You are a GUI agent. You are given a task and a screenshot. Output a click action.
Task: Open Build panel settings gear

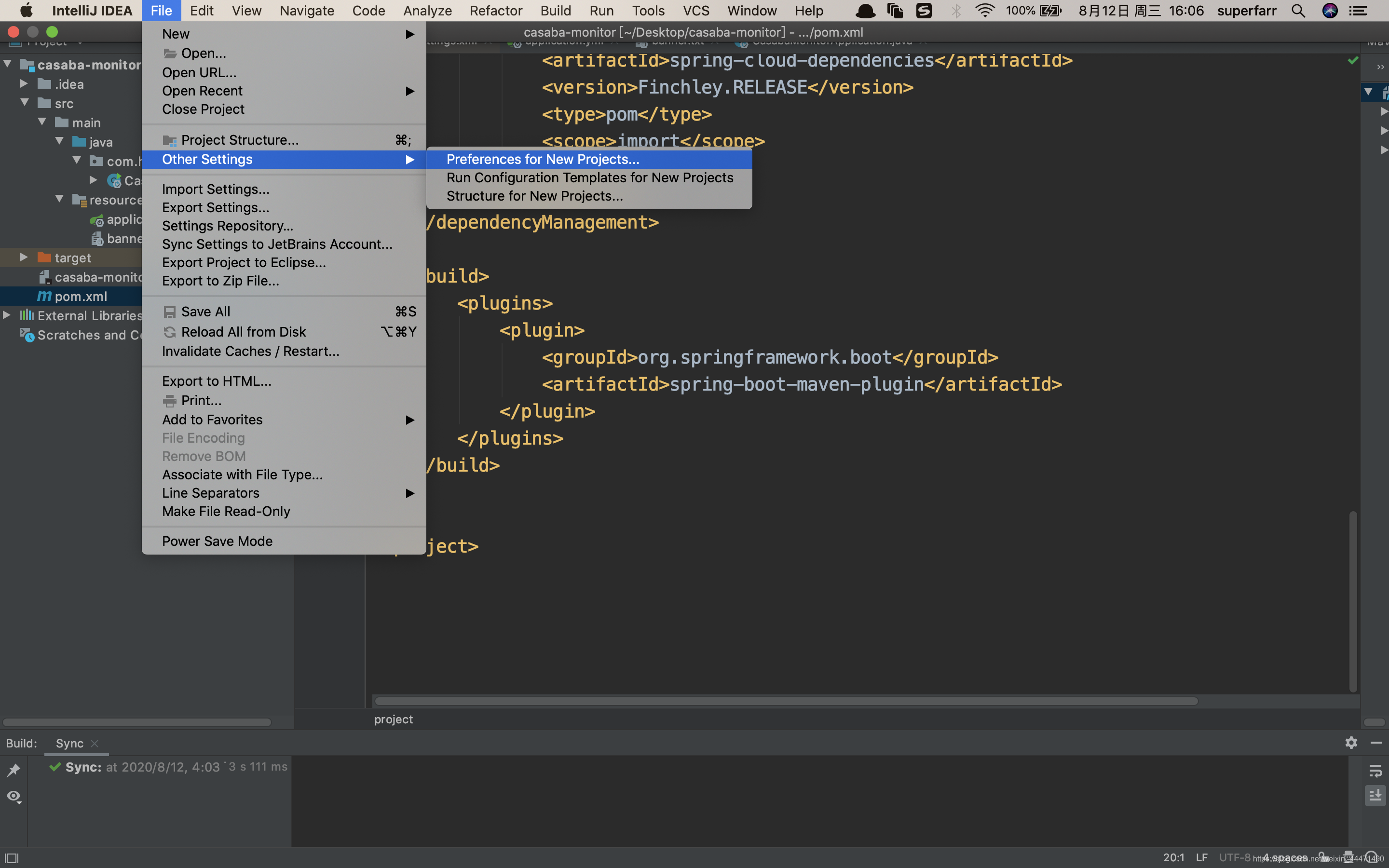click(x=1351, y=743)
